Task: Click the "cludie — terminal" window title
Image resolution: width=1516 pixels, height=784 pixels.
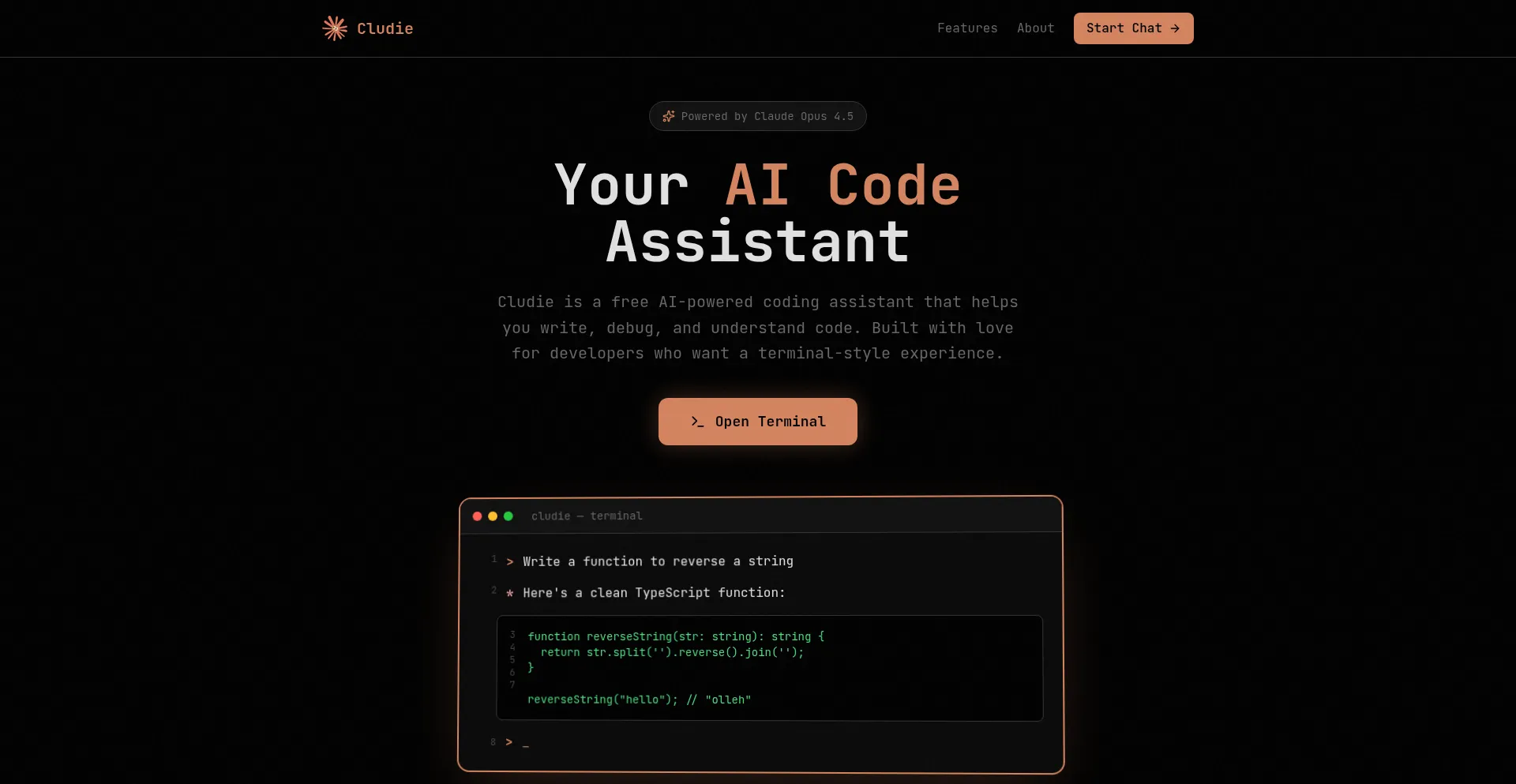Action: point(587,516)
